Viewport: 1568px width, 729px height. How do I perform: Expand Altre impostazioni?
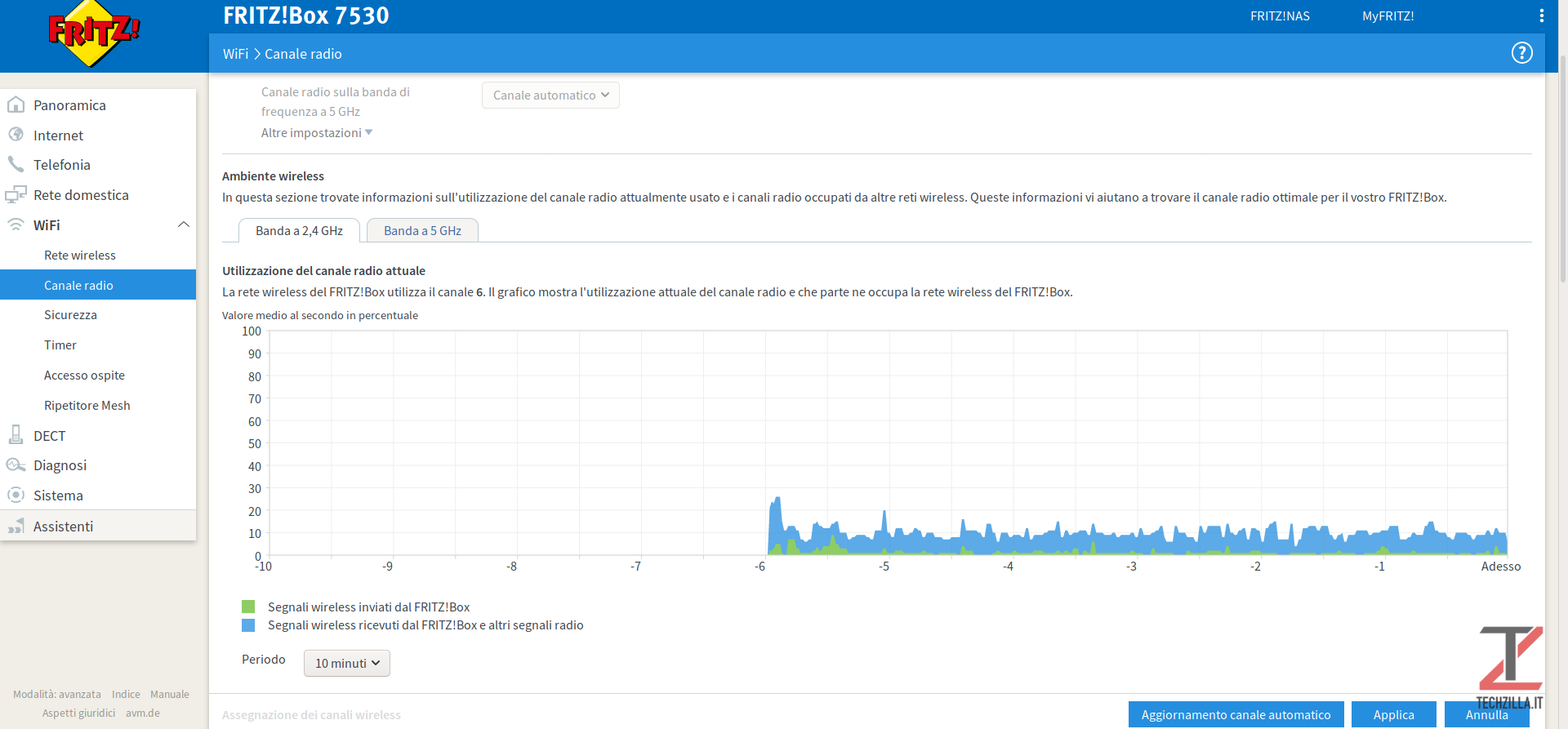click(x=317, y=132)
